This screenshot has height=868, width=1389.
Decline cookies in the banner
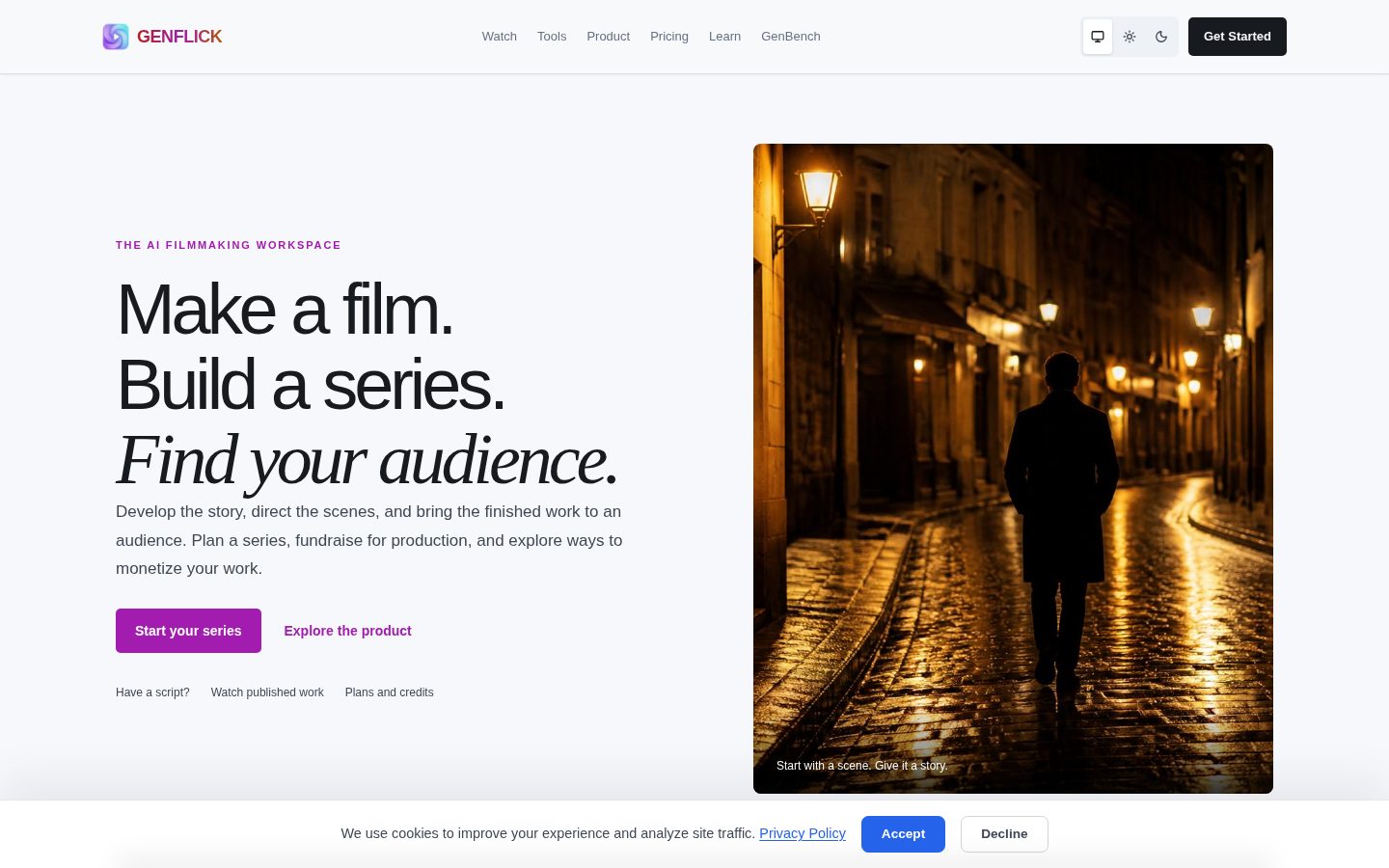(1004, 834)
